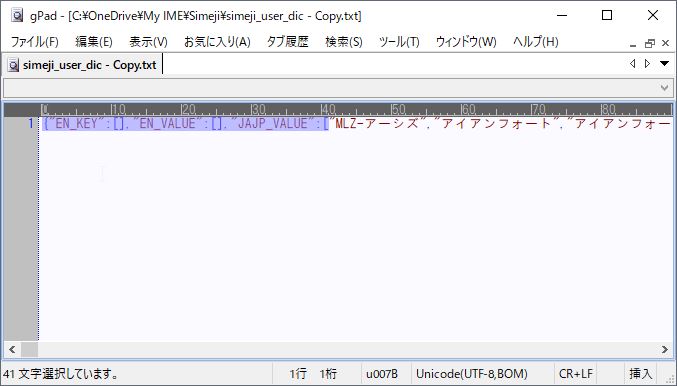This screenshot has width=677, height=386.
Task: Expand the empty combo box below the tab
Action: click(x=664, y=88)
